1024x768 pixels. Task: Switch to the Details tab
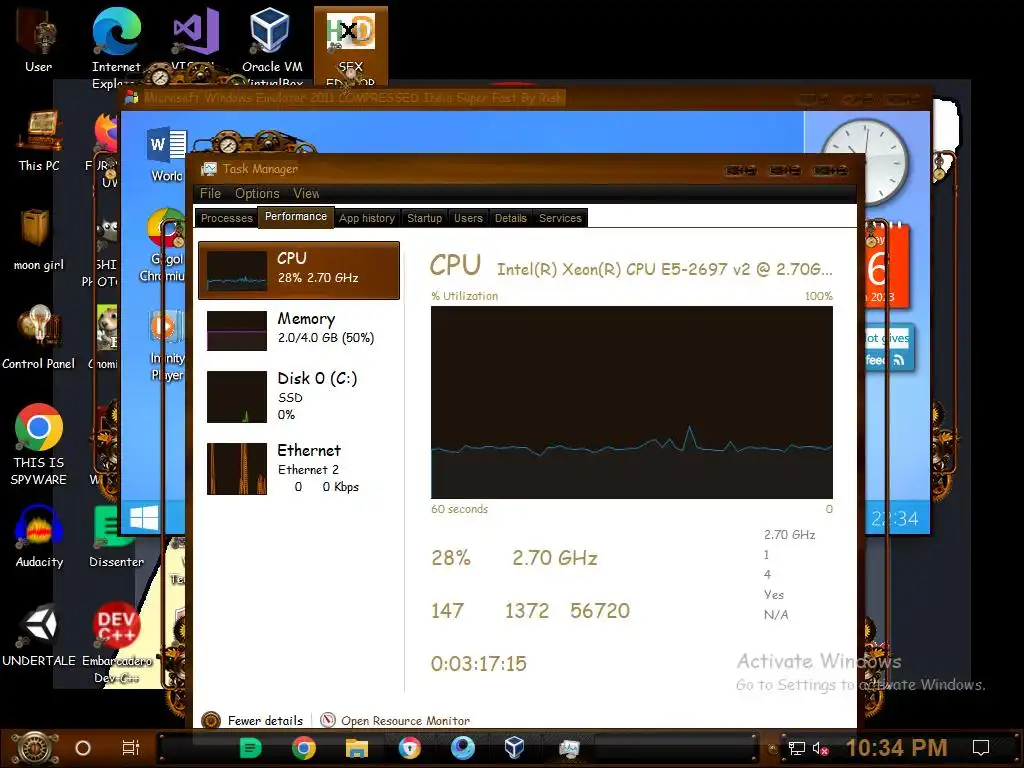[511, 218]
